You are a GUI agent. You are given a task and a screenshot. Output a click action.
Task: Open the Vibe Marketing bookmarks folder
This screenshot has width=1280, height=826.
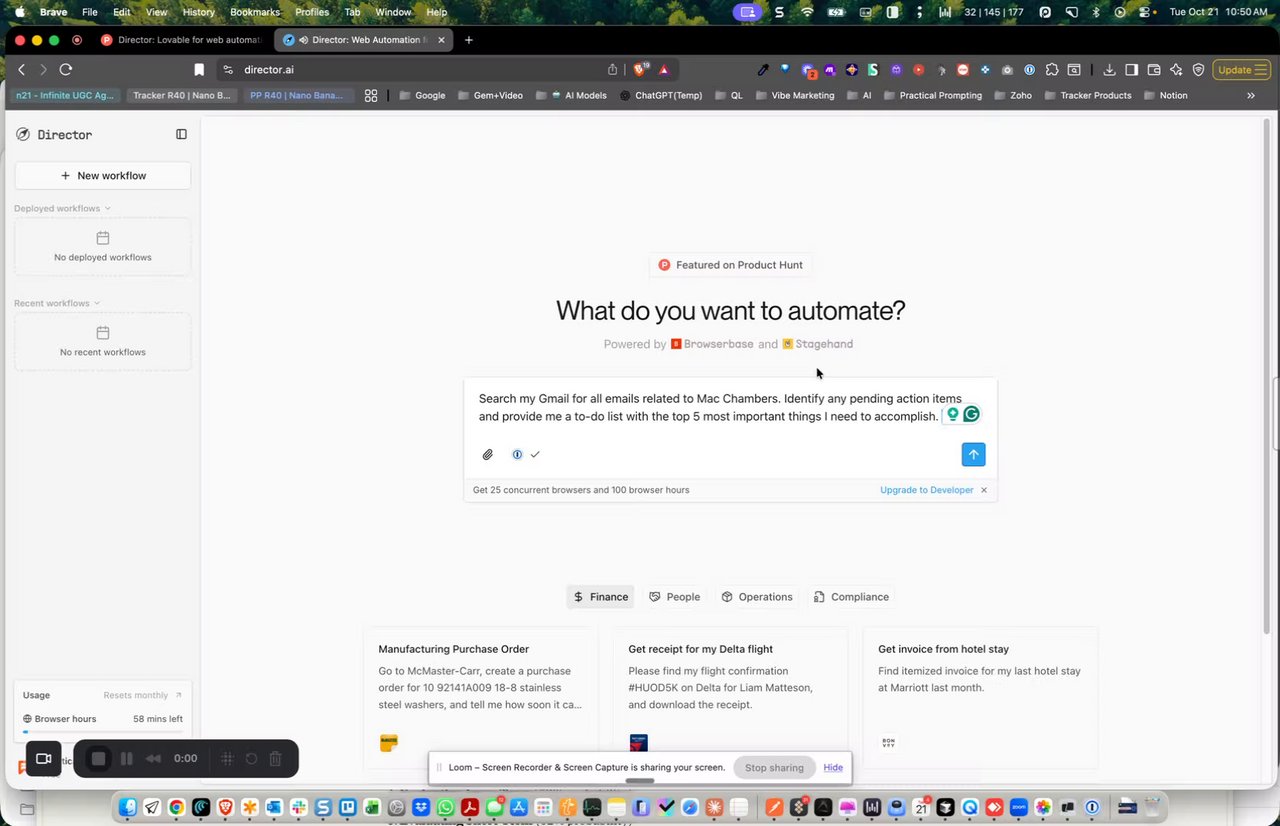795,95
